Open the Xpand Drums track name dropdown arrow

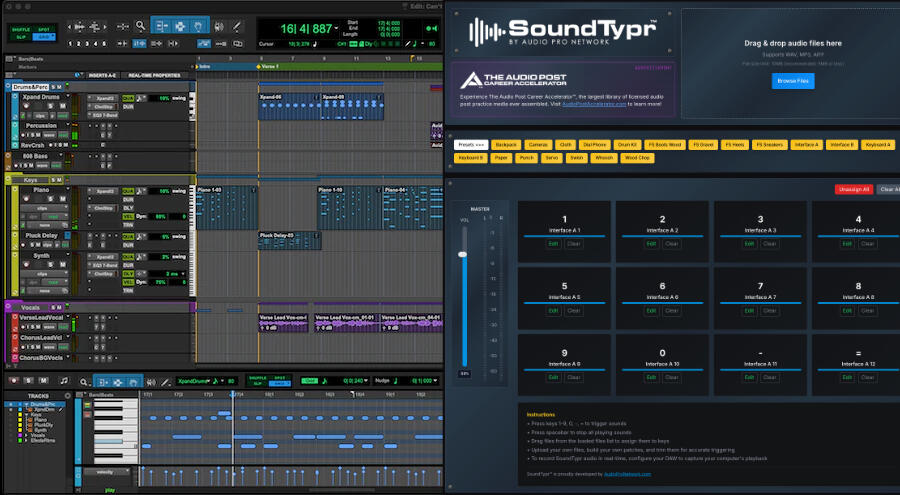point(68,96)
